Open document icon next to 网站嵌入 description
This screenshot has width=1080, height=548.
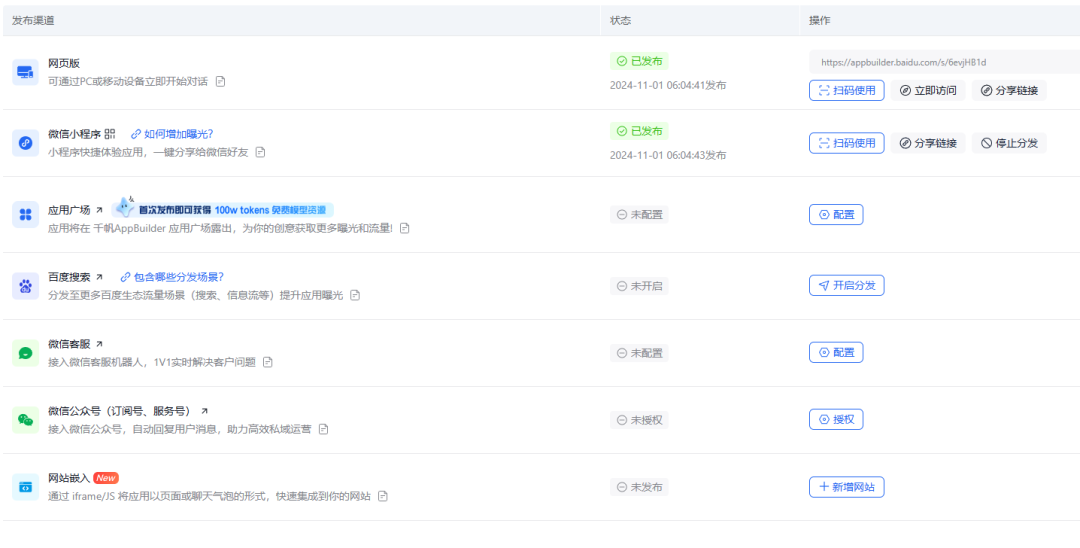[383, 496]
